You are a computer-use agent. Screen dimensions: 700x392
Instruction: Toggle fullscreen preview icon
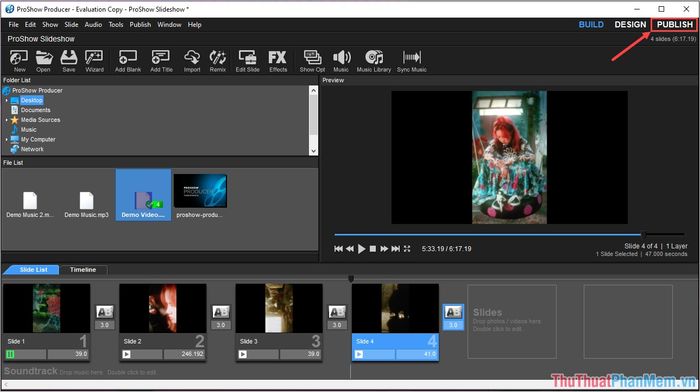pos(407,249)
